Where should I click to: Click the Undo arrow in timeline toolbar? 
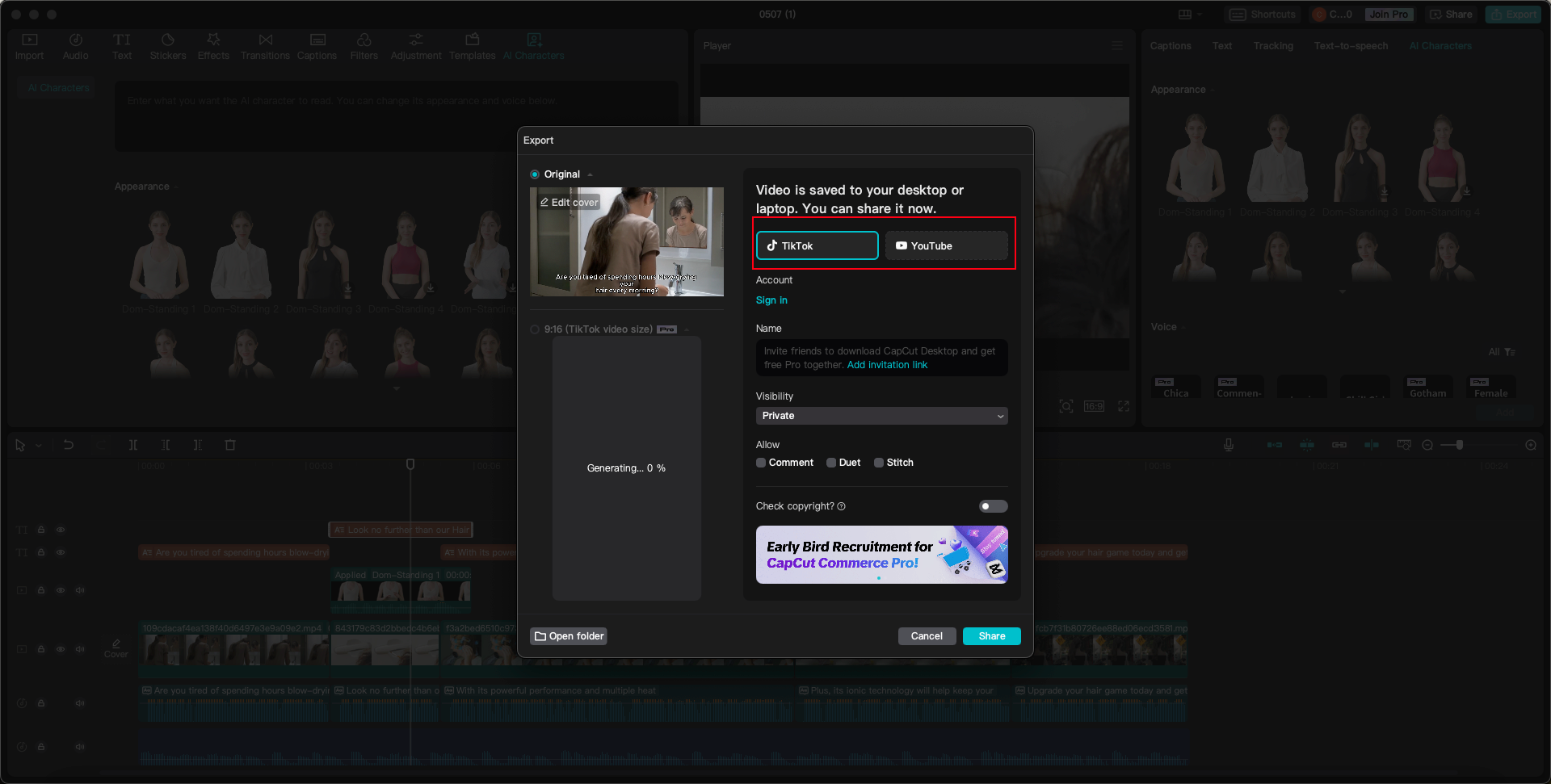click(69, 445)
